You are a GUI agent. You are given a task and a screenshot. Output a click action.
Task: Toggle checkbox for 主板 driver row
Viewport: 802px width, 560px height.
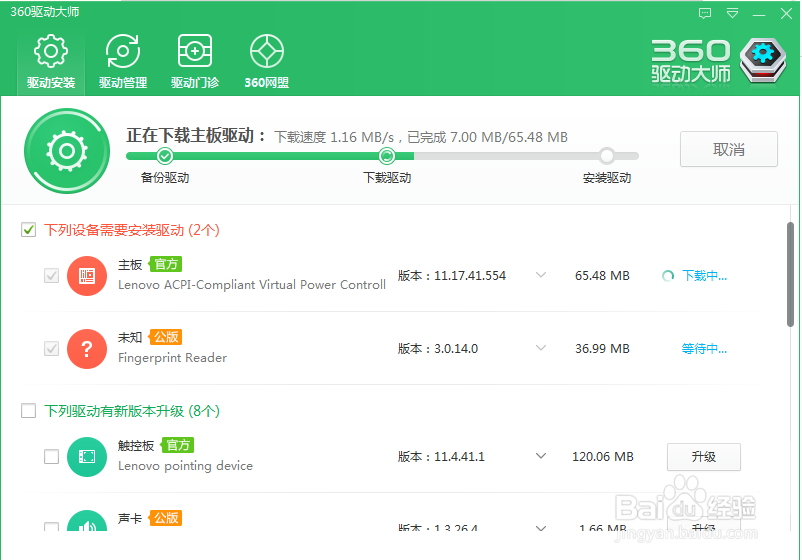click(x=51, y=276)
